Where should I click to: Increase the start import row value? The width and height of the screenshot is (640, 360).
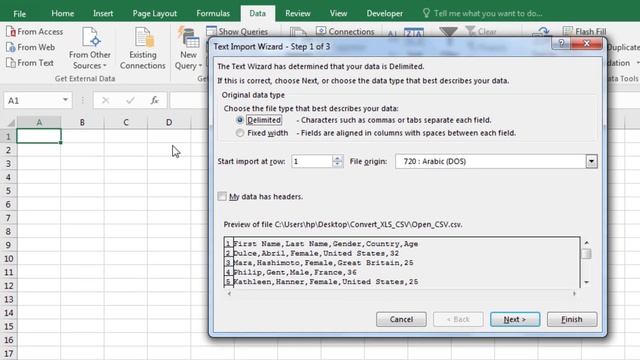pyautogui.click(x=337, y=158)
